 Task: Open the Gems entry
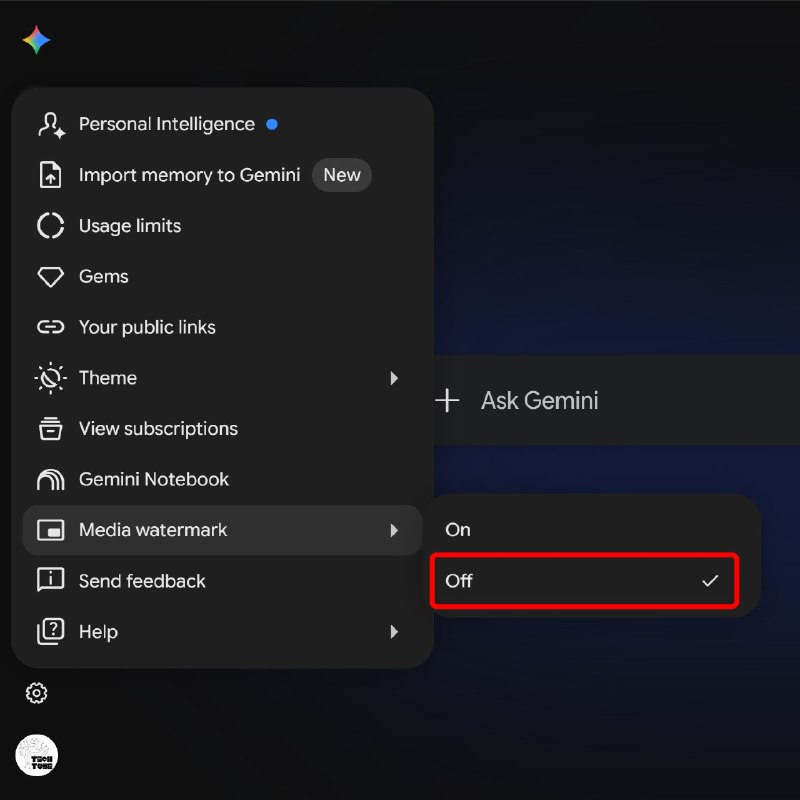coord(222,277)
